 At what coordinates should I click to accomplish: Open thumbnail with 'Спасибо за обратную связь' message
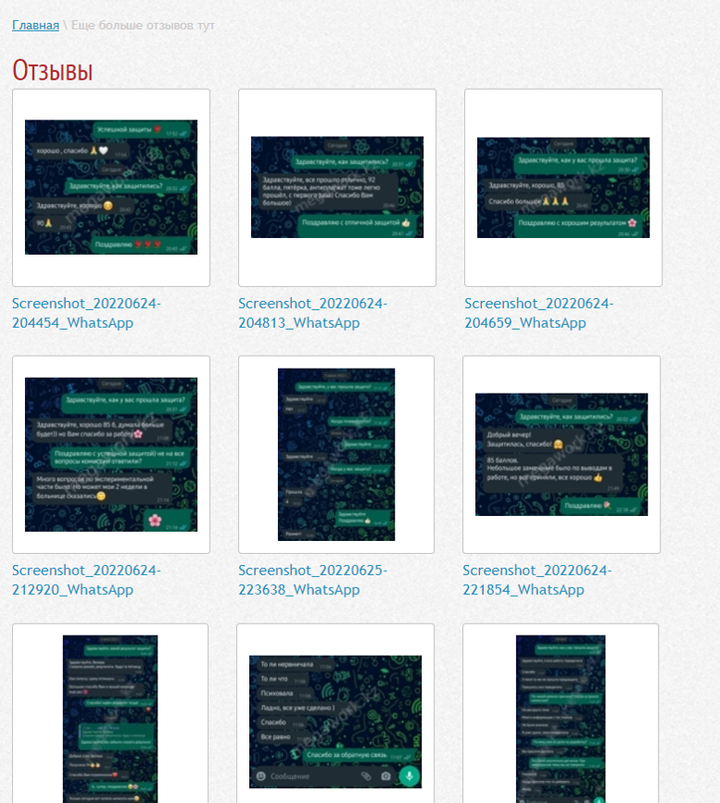[x=335, y=721]
